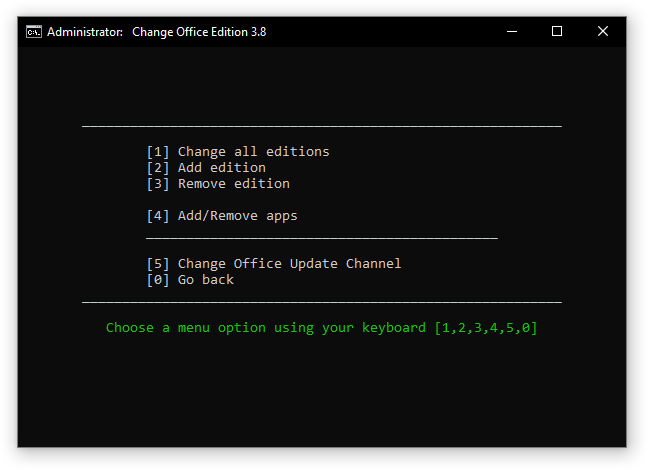Close the Change Office Edition window

603,31
